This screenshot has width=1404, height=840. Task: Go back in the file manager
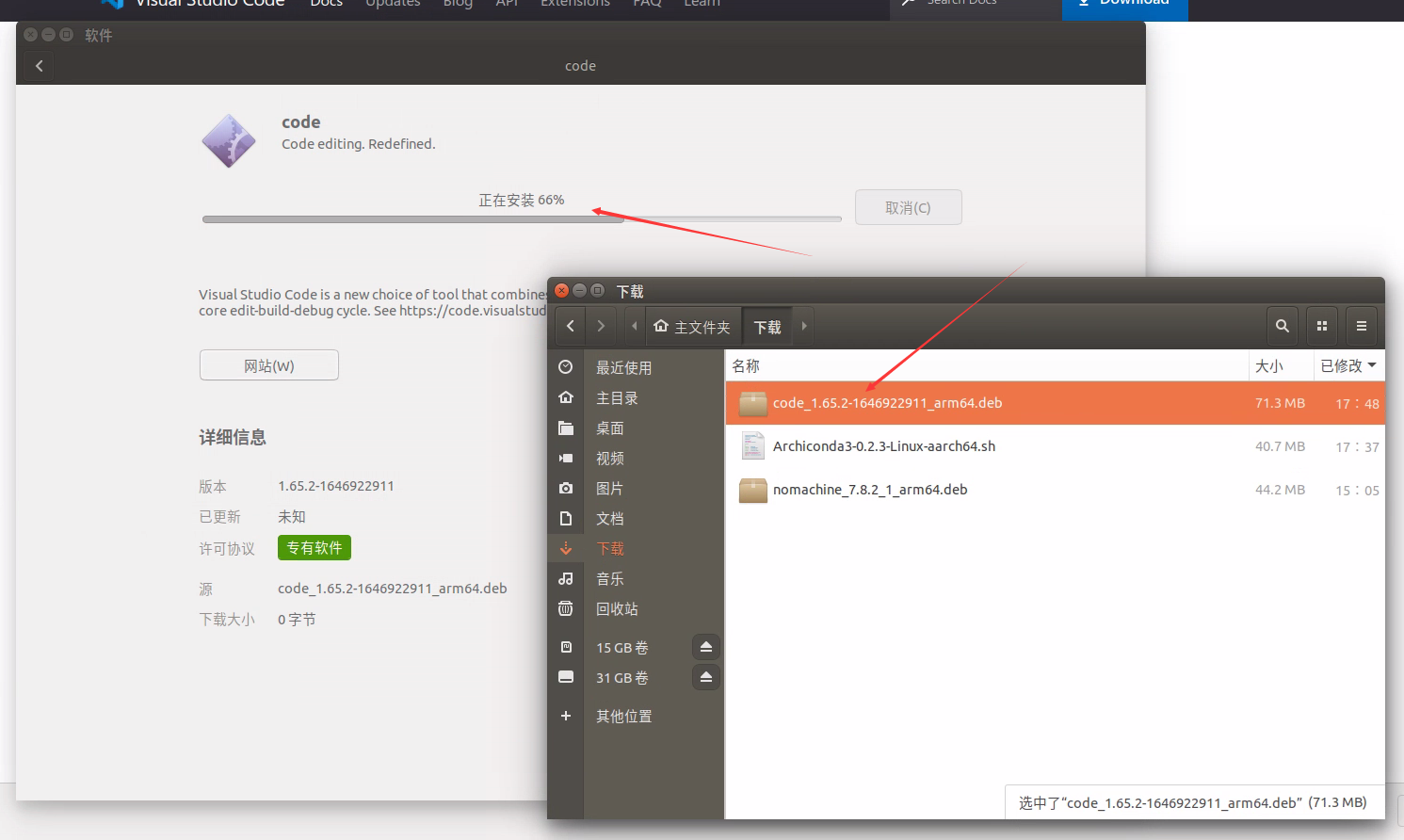pos(570,326)
